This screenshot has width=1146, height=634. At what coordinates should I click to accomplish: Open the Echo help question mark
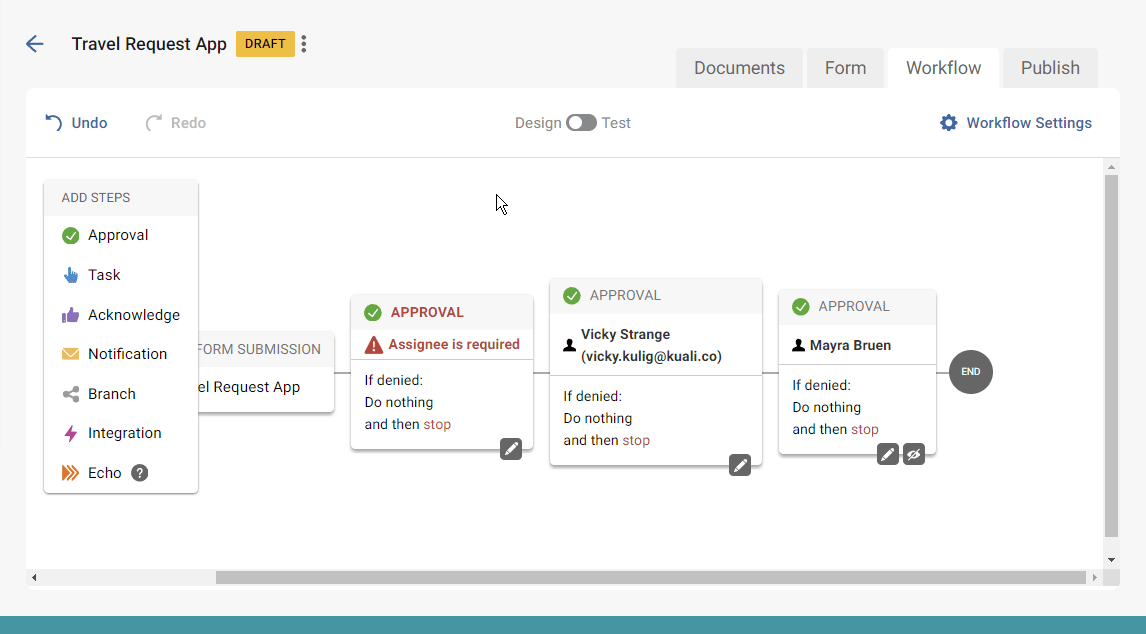[x=140, y=473]
